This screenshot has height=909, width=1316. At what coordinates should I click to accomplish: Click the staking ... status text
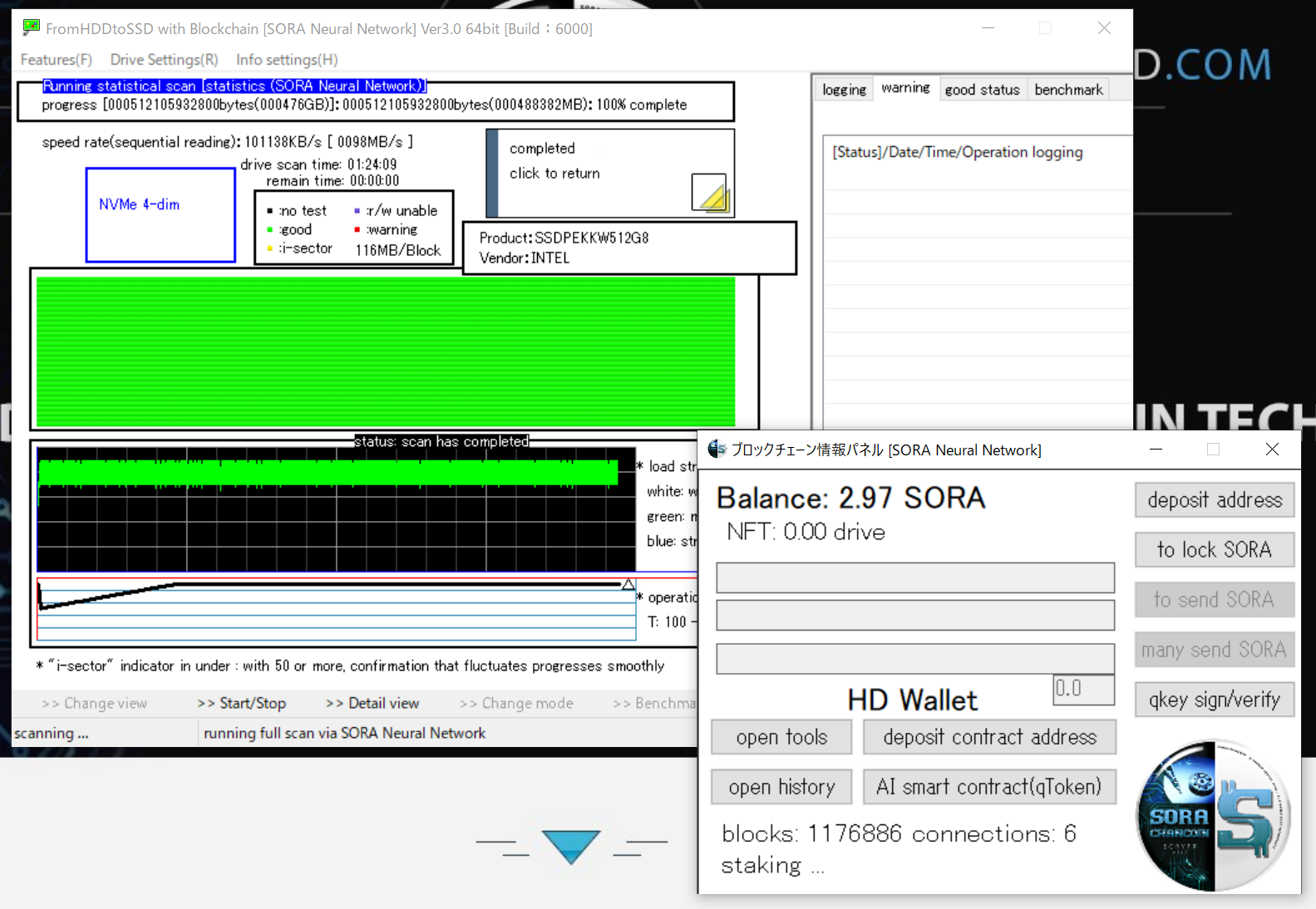[x=772, y=866]
